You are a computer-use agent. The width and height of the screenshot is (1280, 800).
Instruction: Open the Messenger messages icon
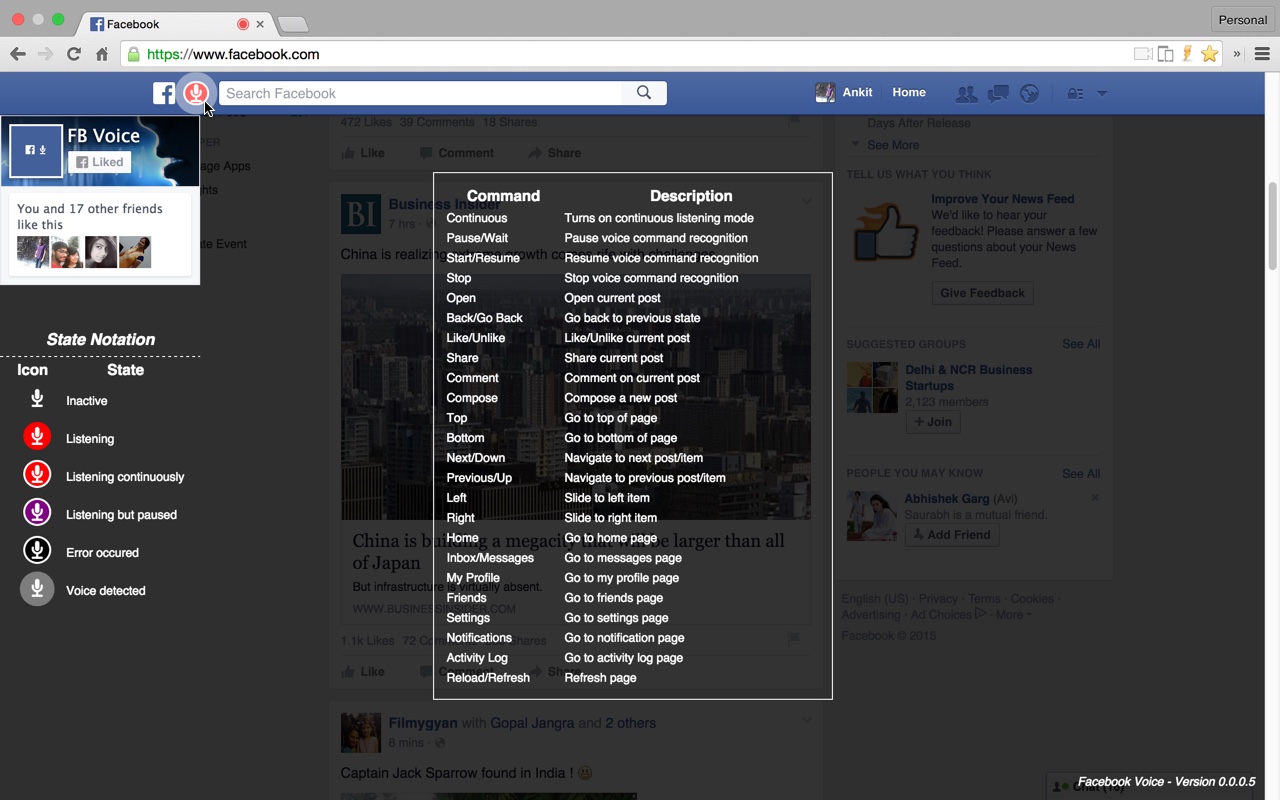[x=997, y=92]
